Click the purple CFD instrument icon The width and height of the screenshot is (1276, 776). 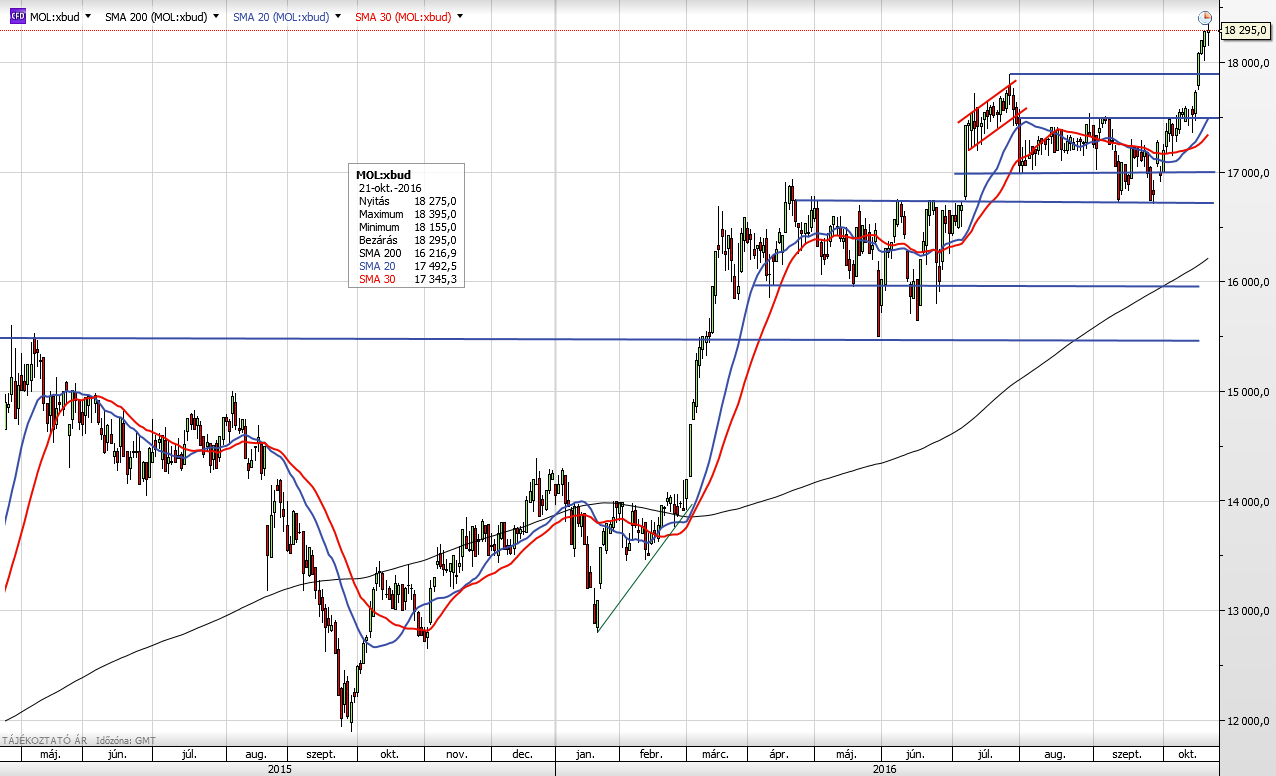pyautogui.click(x=16, y=17)
